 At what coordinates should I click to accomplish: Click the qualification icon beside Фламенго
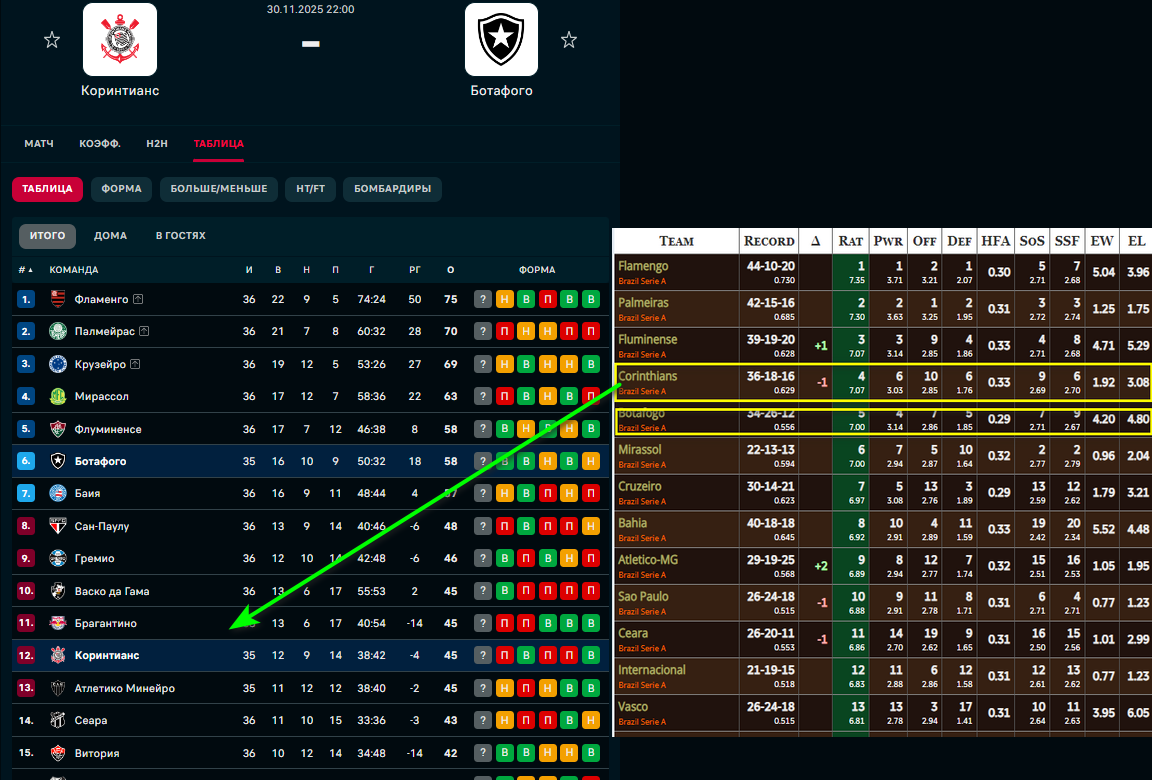tap(138, 299)
